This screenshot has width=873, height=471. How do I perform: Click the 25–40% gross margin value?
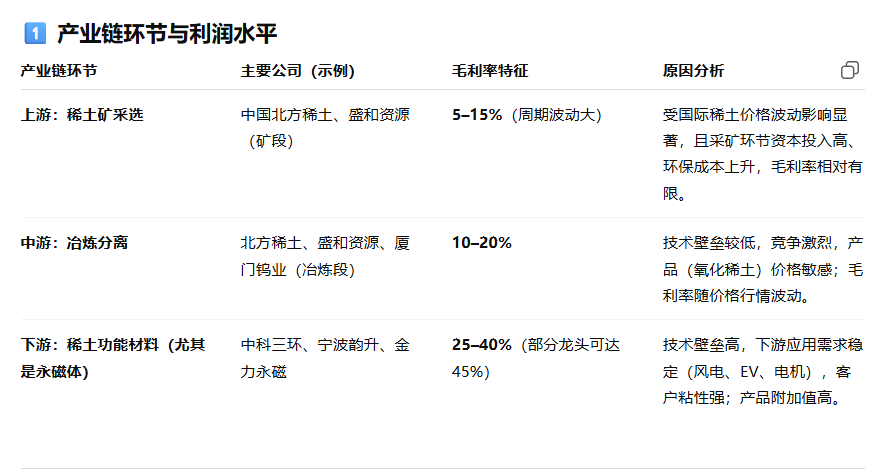pos(482,345)
